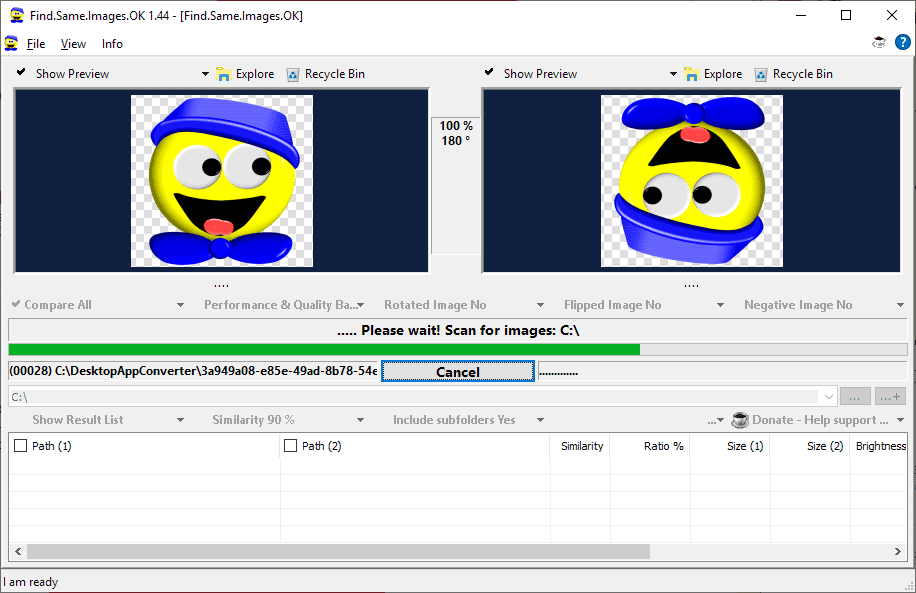Open the View menu
The image size is (916, 593).
click(73, 44)
